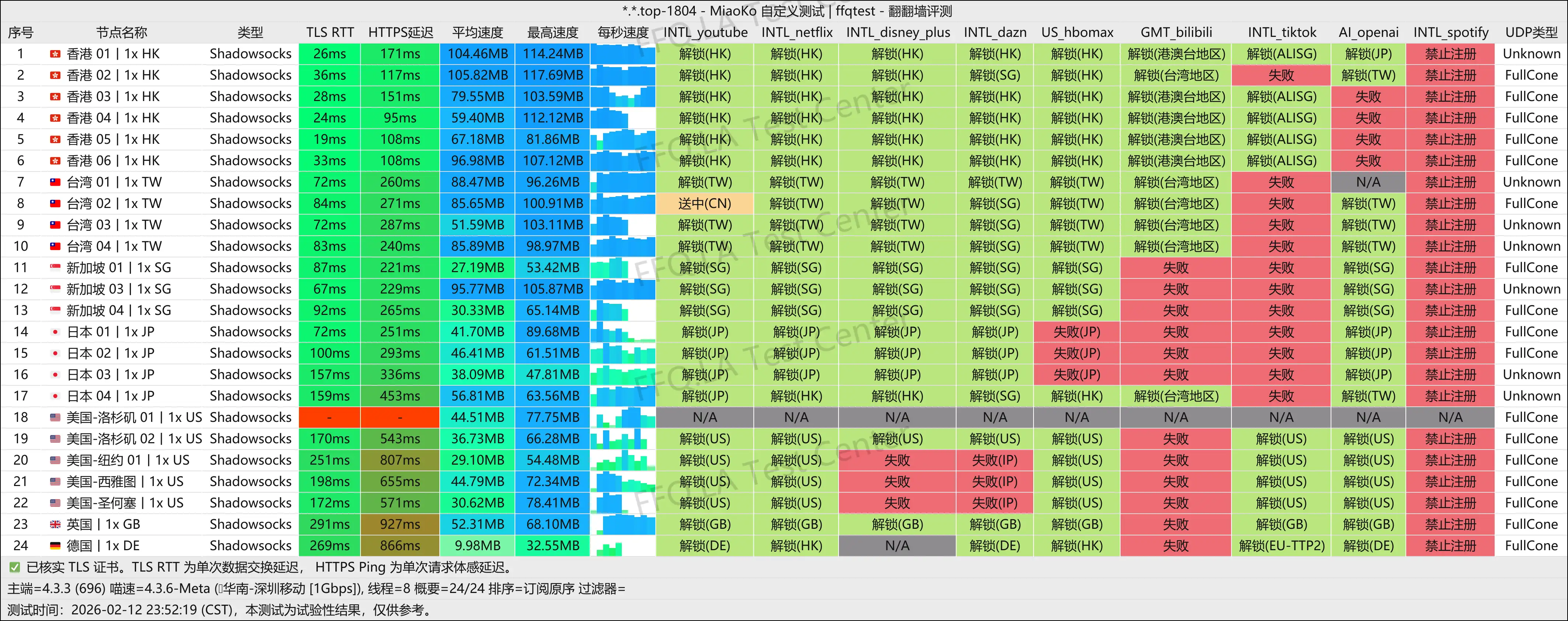
Task: Click the Singapore flag for 新加坡 03
Action: (55, 289)
